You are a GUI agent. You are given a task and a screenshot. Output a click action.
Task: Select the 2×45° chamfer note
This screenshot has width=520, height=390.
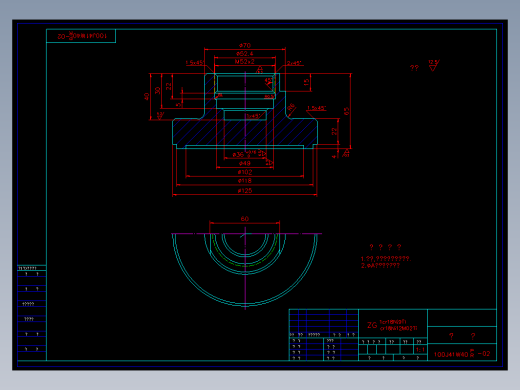coord(295,63)
